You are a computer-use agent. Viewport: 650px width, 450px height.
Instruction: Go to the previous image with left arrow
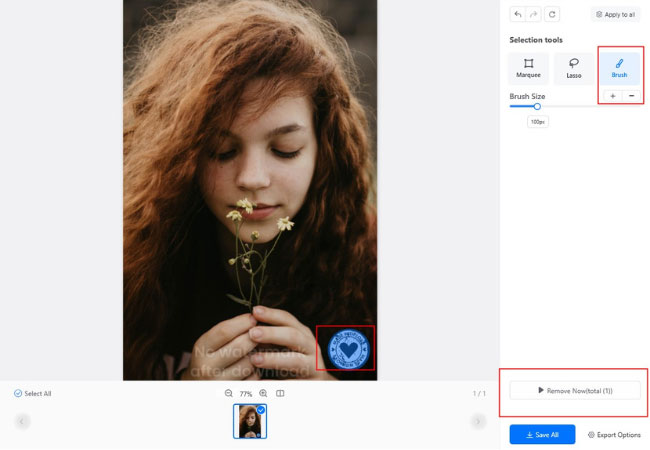point(22,422)
